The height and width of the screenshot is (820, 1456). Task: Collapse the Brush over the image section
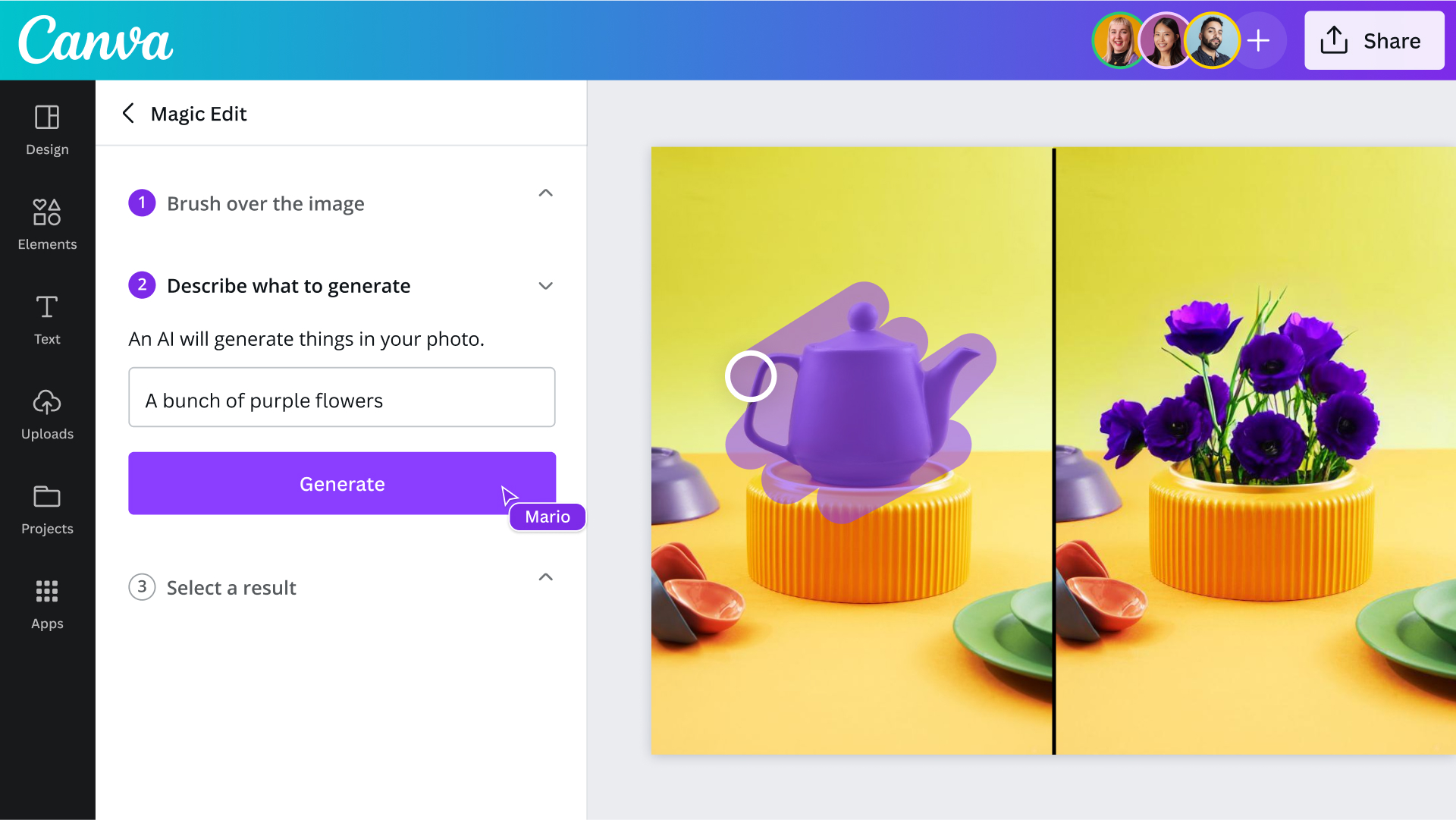click(545, 193)
